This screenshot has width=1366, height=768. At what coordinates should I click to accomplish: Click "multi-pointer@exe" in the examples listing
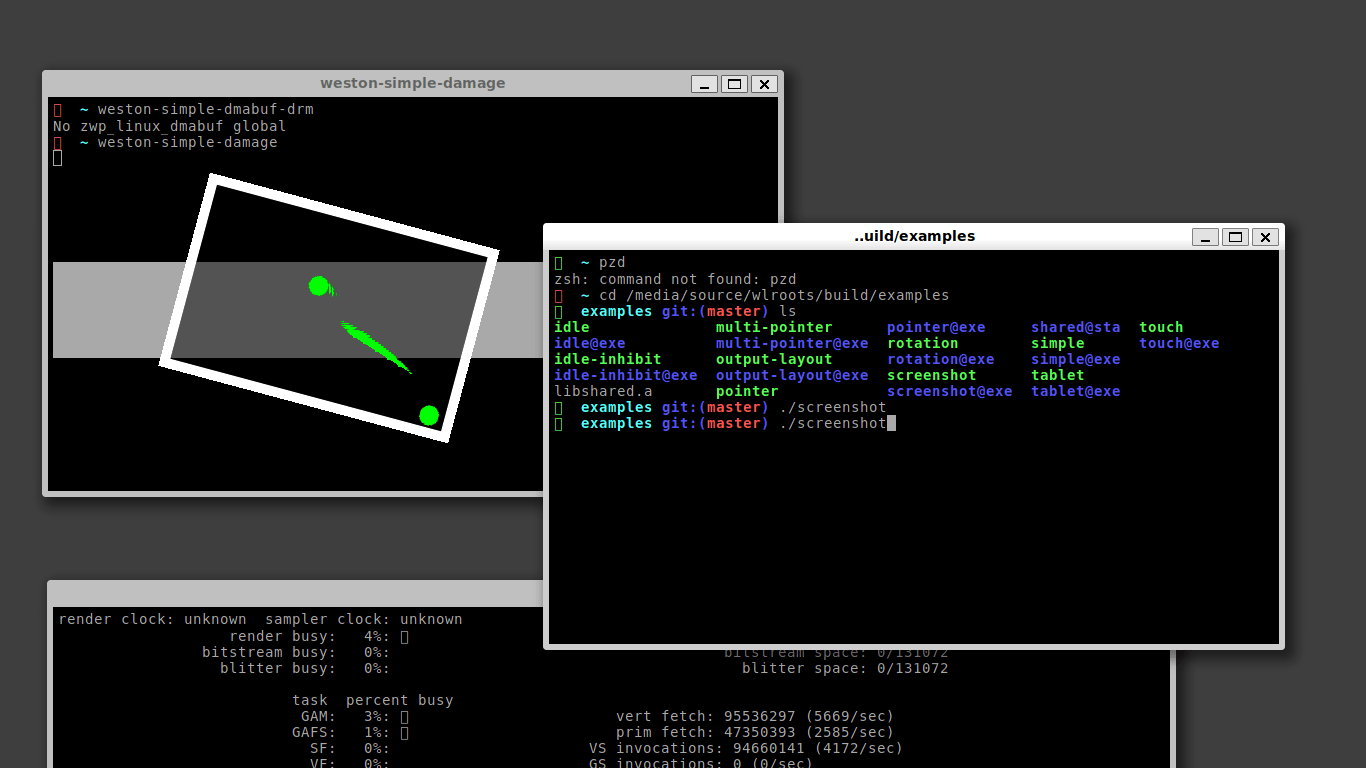click(x=792, y=343)
